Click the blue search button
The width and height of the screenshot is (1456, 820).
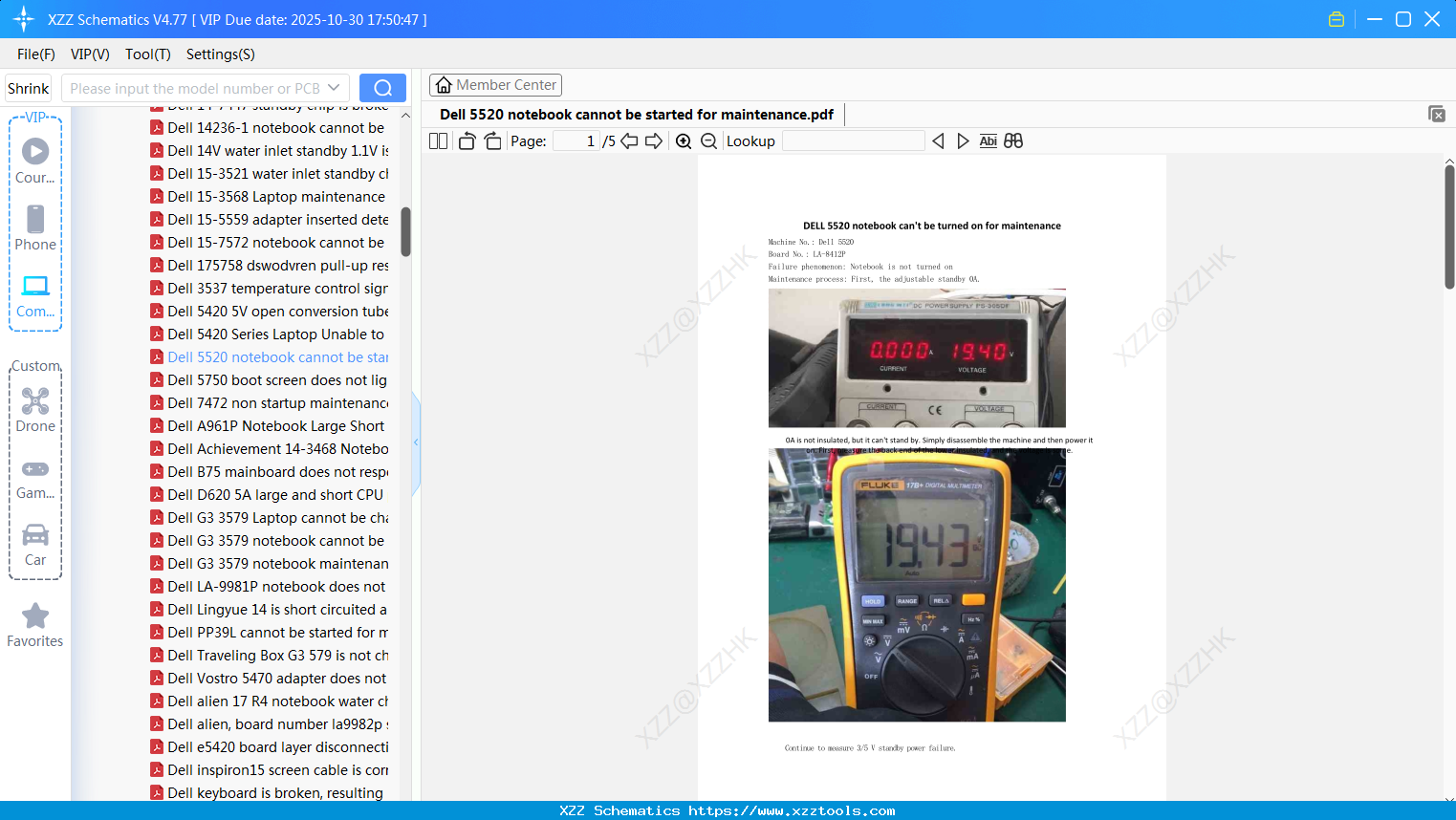click(382, 88)
